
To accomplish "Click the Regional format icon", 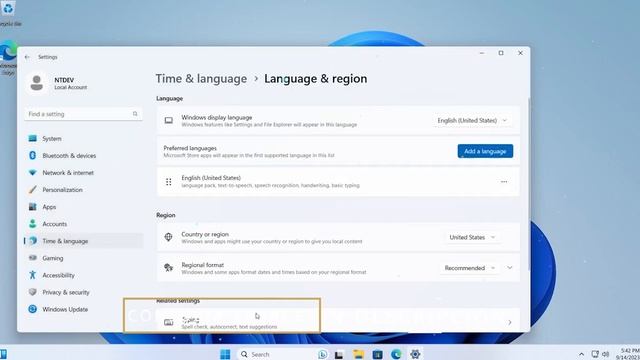I will 168,268.
